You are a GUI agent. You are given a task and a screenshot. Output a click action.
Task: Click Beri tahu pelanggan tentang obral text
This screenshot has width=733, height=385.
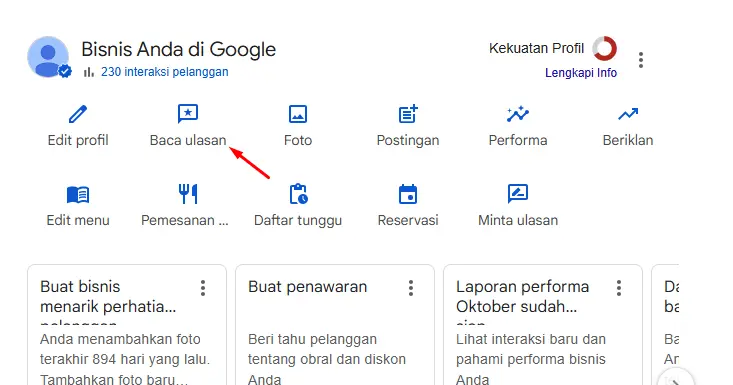click(x=327, y=359)
